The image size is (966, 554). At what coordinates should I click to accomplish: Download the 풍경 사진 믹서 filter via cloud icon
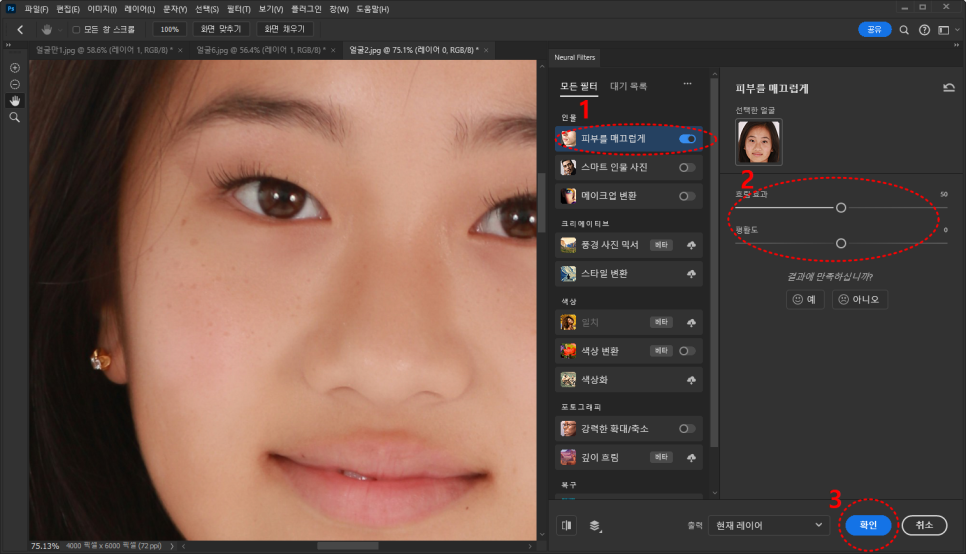pyautogui.click(x=691, y=245)
